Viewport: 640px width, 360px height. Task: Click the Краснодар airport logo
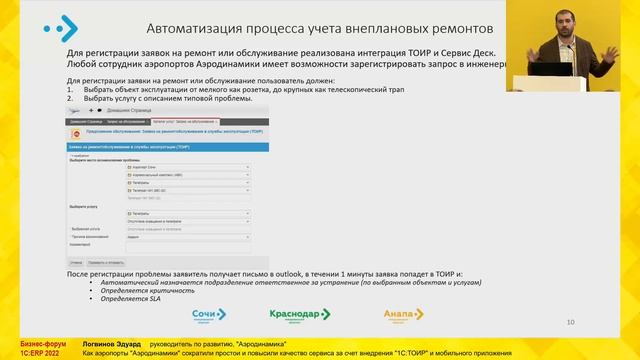click(300, 315)
